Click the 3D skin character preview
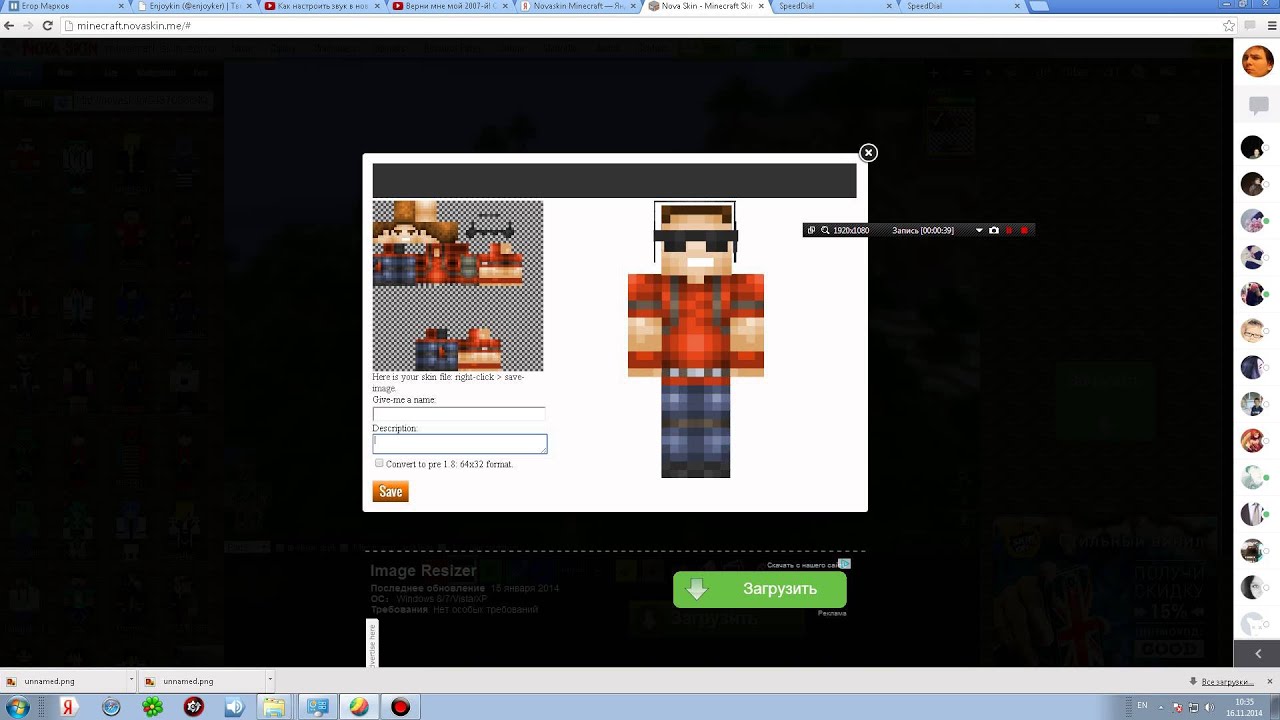 pos(696,340)
